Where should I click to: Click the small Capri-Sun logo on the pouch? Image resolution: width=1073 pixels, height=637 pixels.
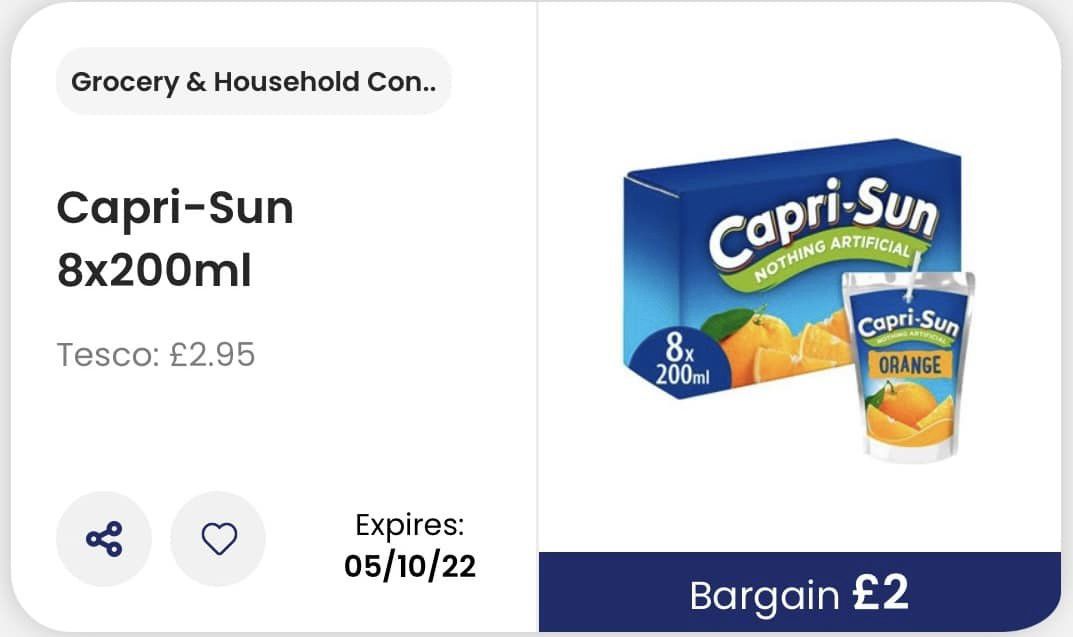coord(908,324)
